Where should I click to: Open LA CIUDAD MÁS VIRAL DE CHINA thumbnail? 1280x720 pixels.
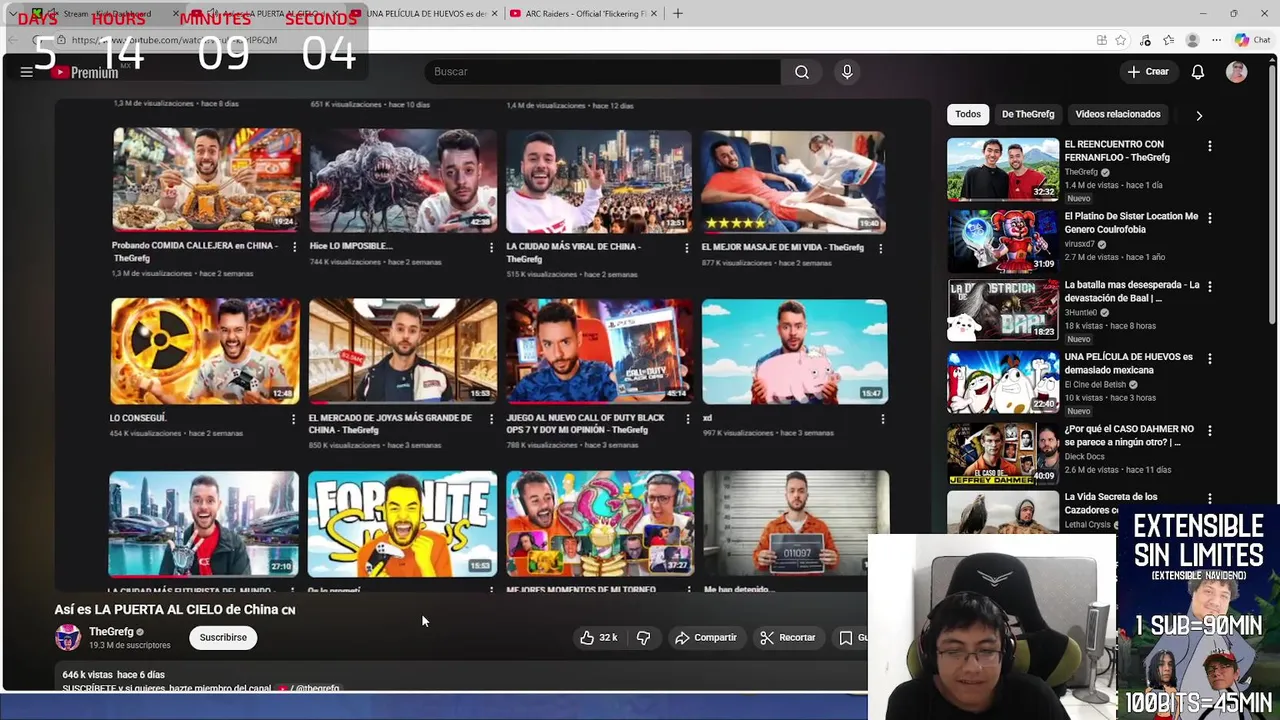tap(599, 180)
